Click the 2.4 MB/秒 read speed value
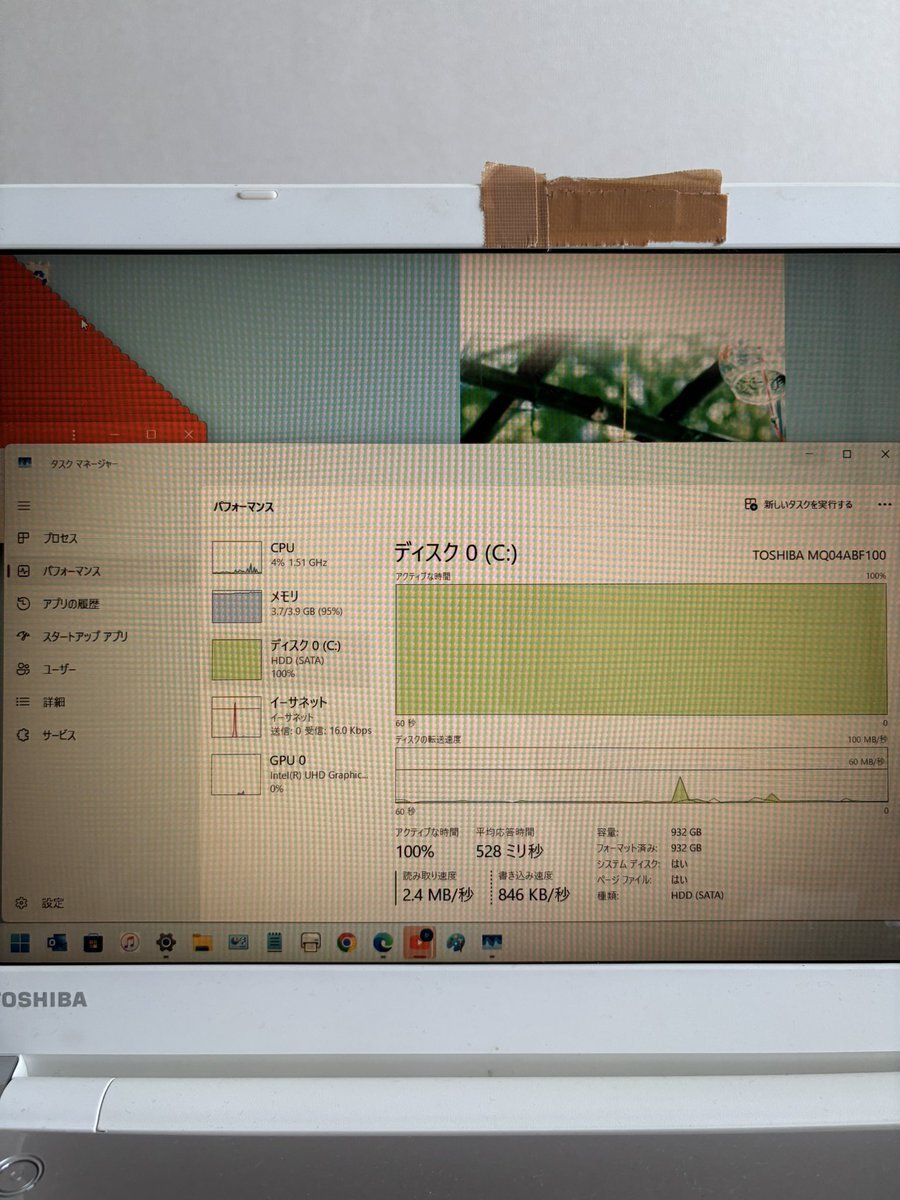The image size is (900, 1200). pos(437,894)
